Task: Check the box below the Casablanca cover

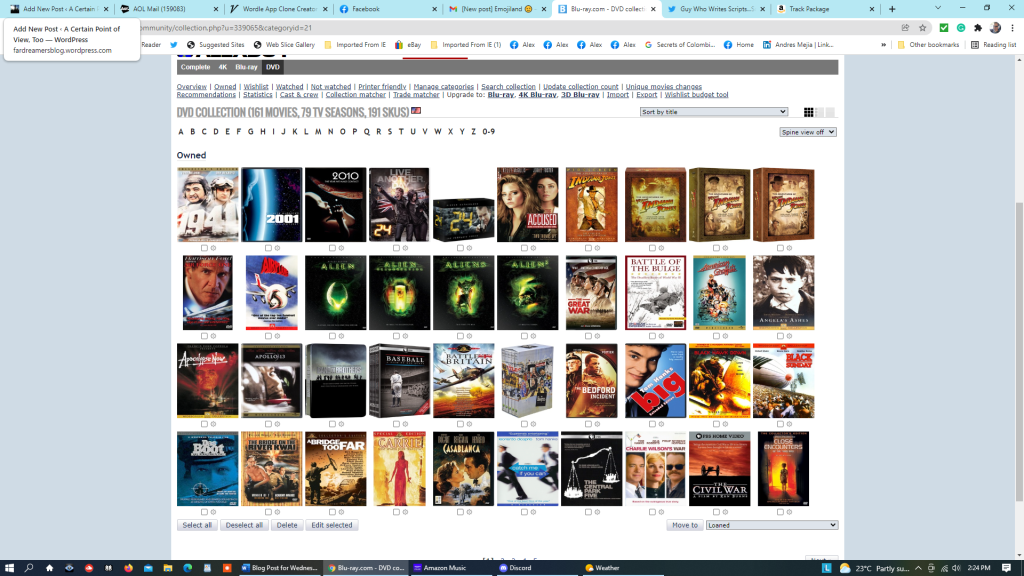Action: pos(460,512)
